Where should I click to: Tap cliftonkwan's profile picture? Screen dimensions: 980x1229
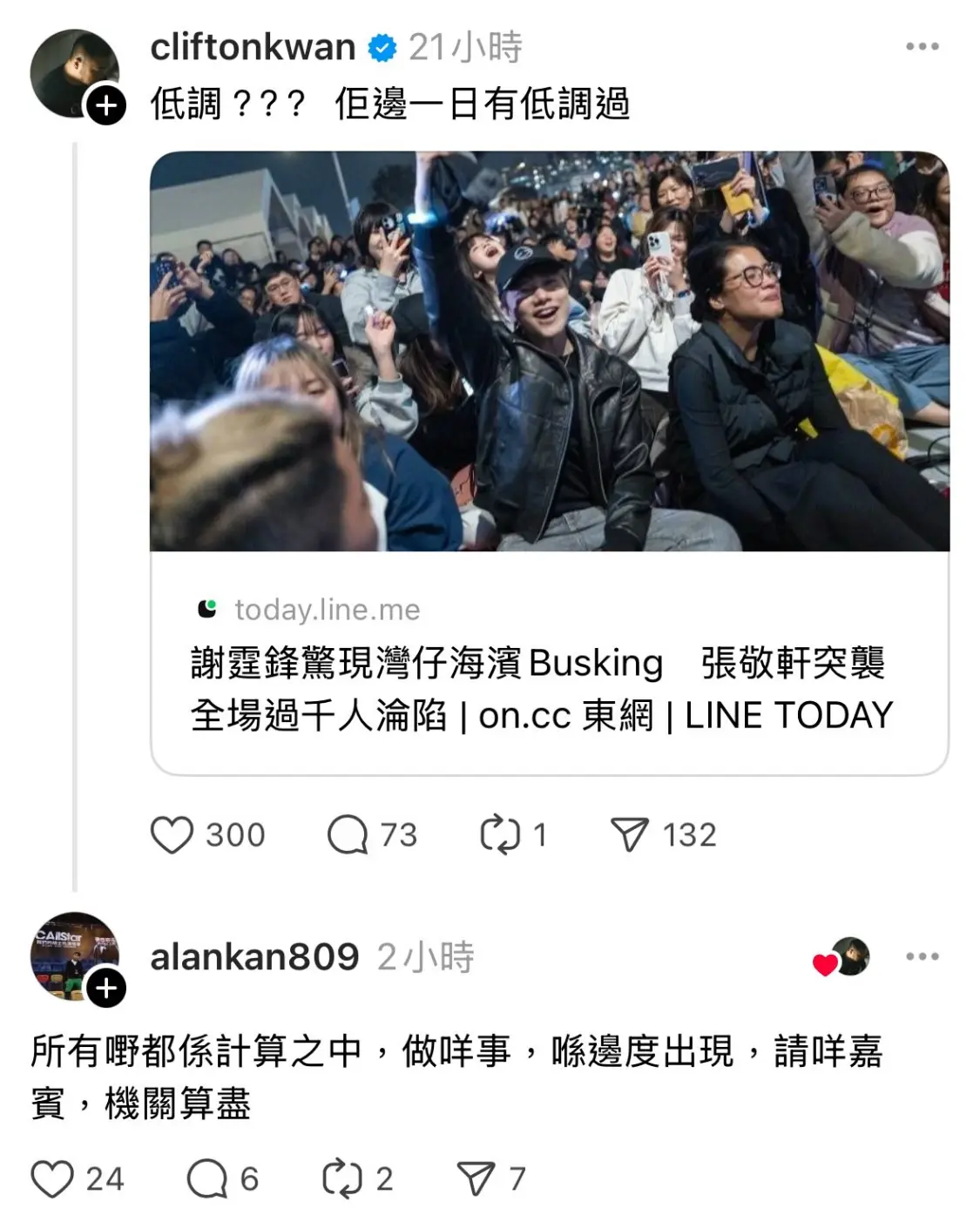tap(74, 73)
